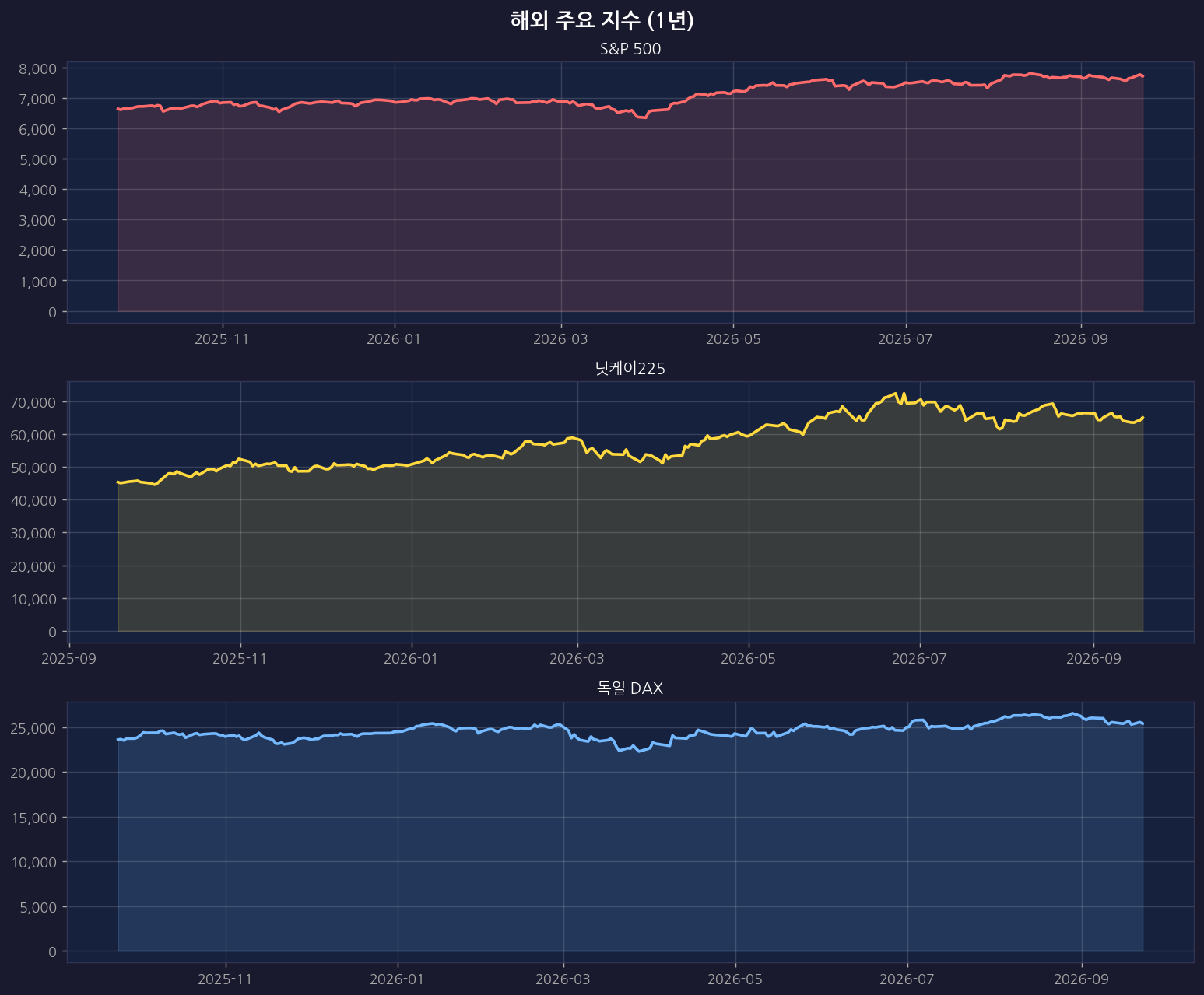1204x995 pixels.
Task: Click 8,000 label on S&P 500 axis
Action: 38,68
